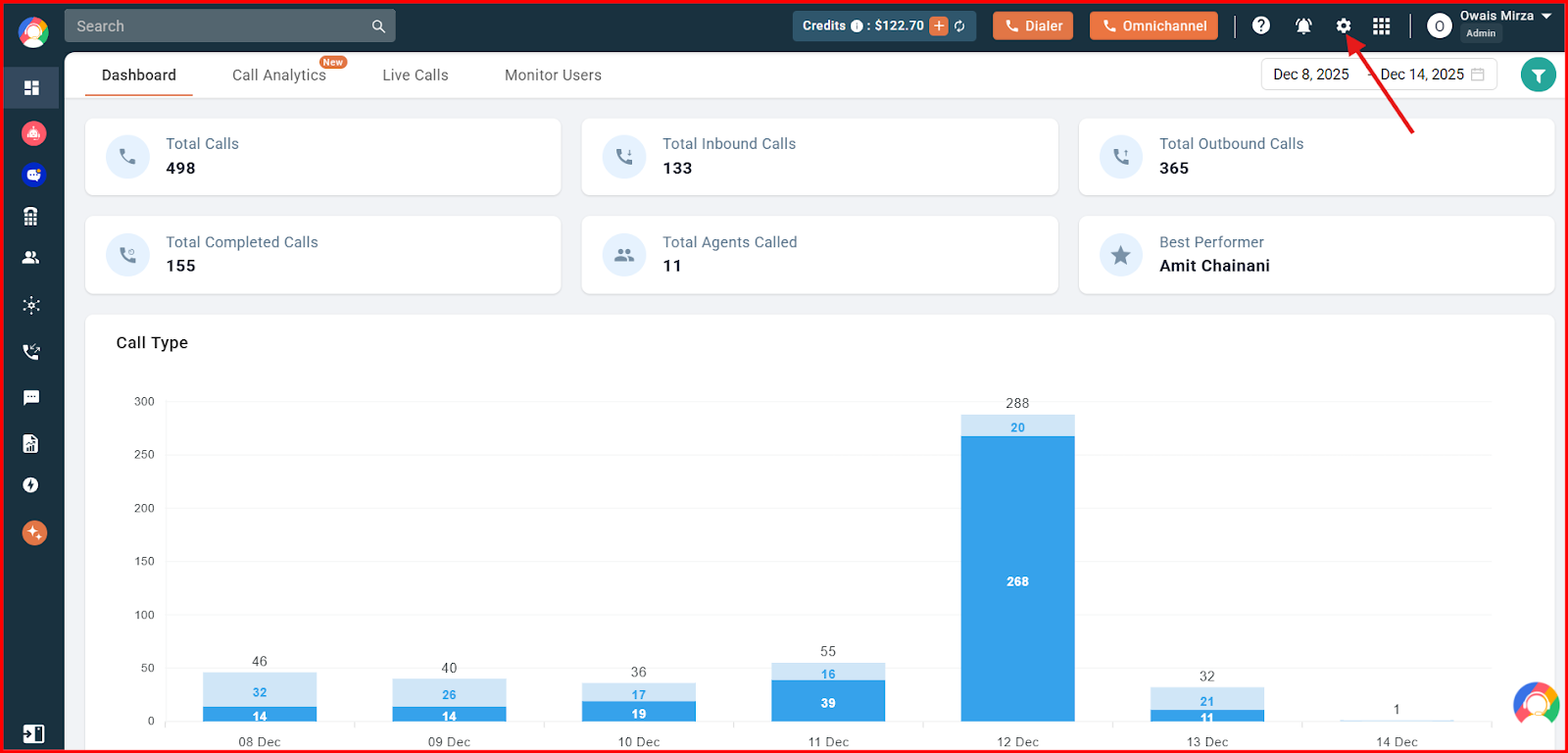Open the reports document icon in sidebar
Screen dimensions: 1568x753
pyautogui.click(x=31, y=444)
